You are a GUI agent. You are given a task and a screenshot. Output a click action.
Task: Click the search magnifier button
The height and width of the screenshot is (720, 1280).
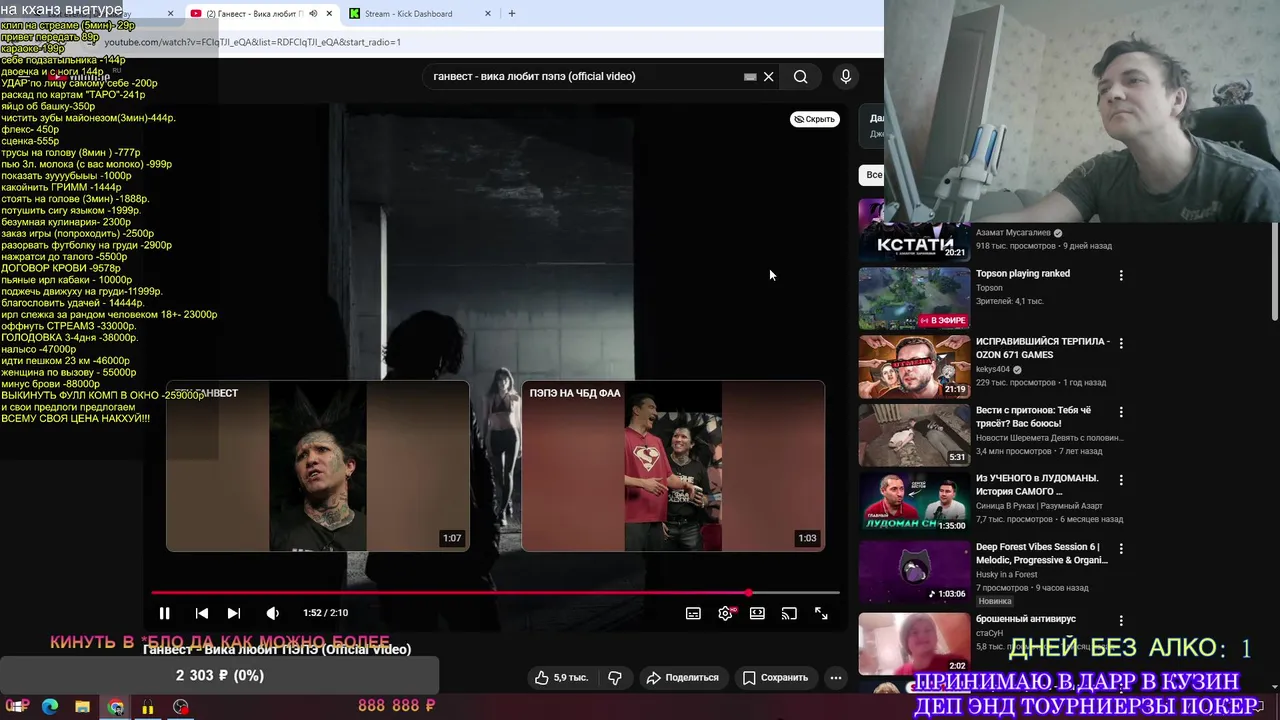(801, 77)
